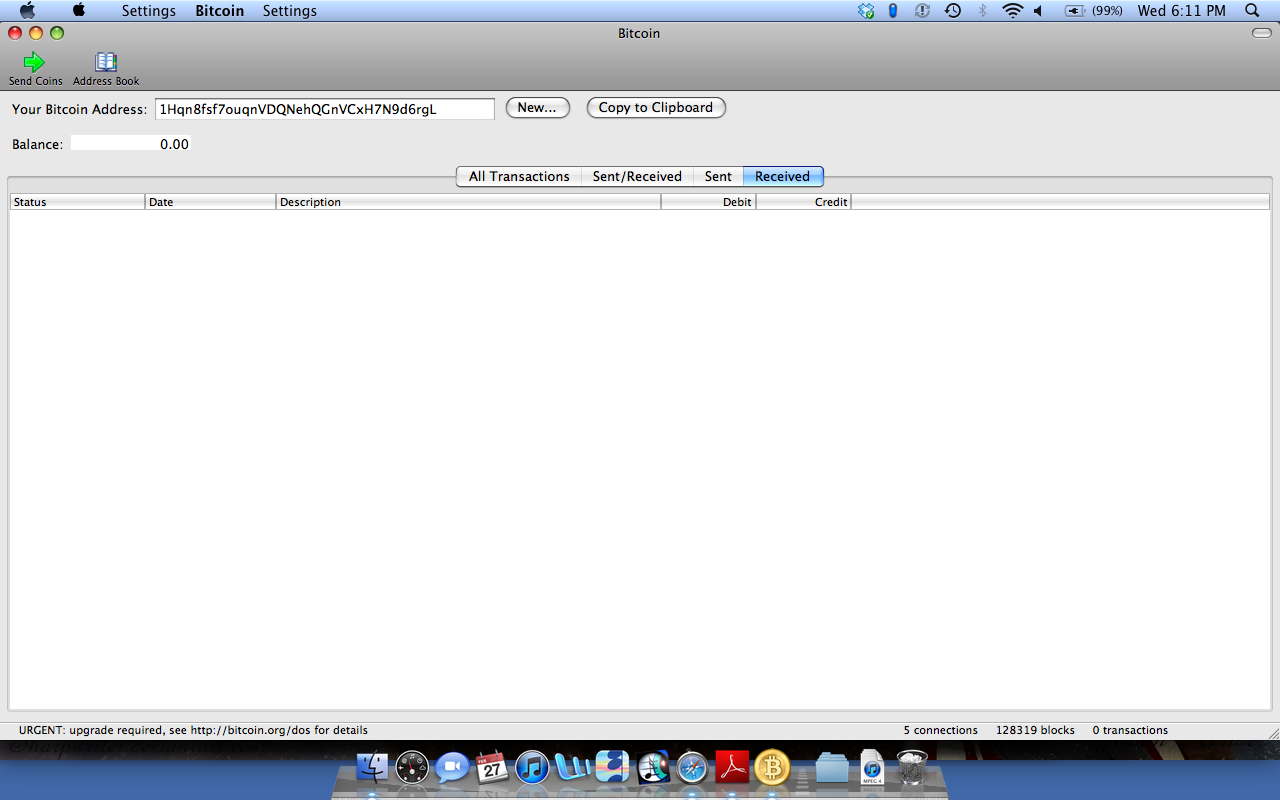Show only Sent transactions tab
The width and height of the screenshot is (1280, 800).
pos(718,176)
